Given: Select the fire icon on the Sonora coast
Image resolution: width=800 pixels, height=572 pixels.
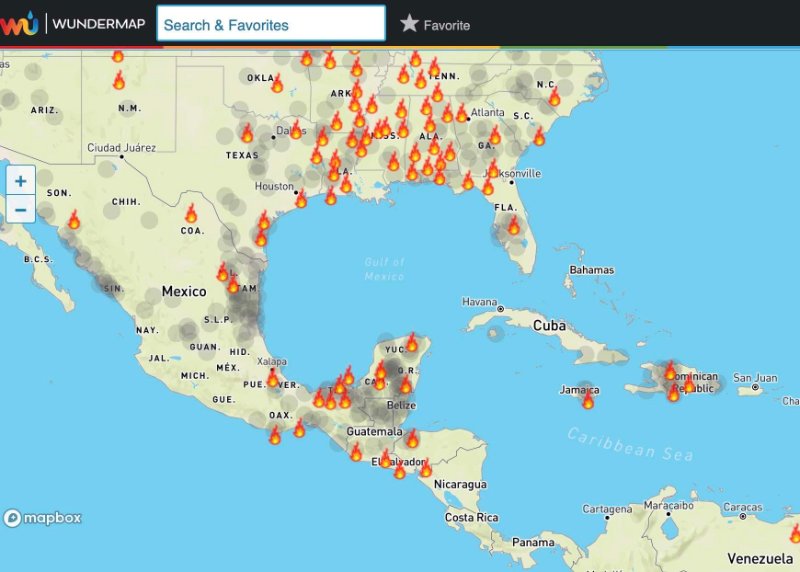Looking at the screenshot, I should tap(74, 219).
